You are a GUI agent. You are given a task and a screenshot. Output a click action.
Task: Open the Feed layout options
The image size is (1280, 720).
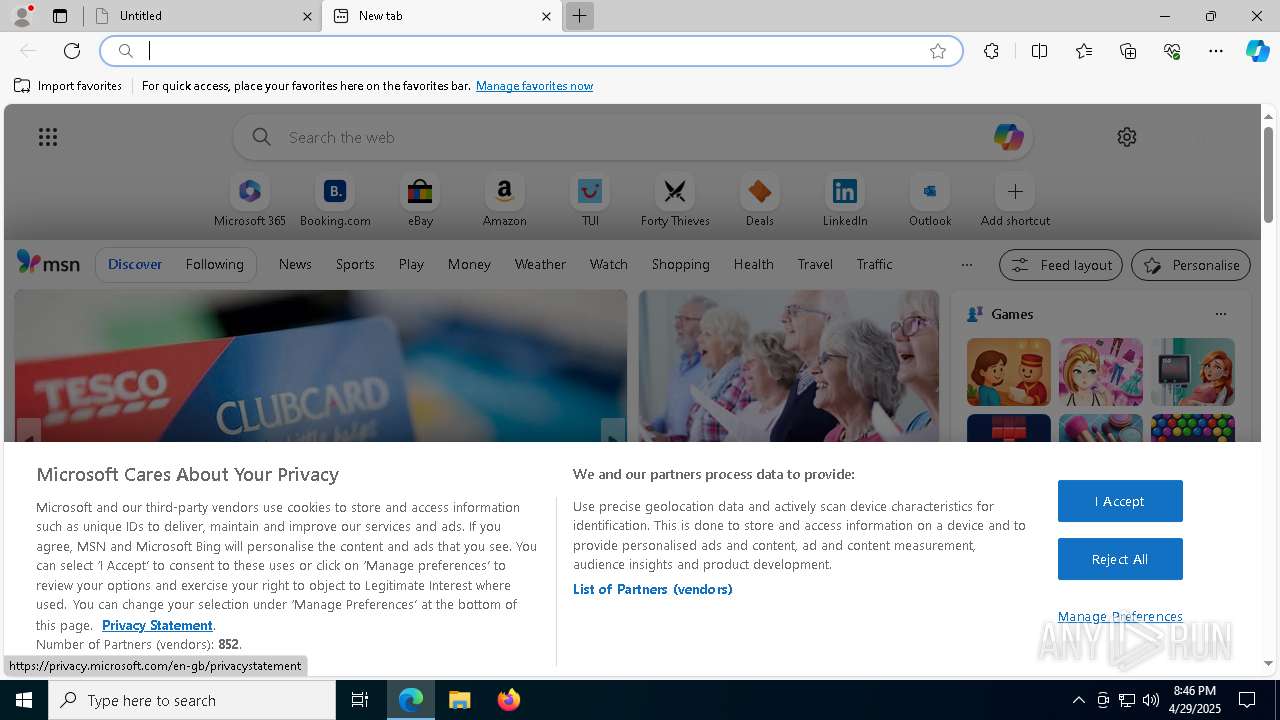[1060, 265]
